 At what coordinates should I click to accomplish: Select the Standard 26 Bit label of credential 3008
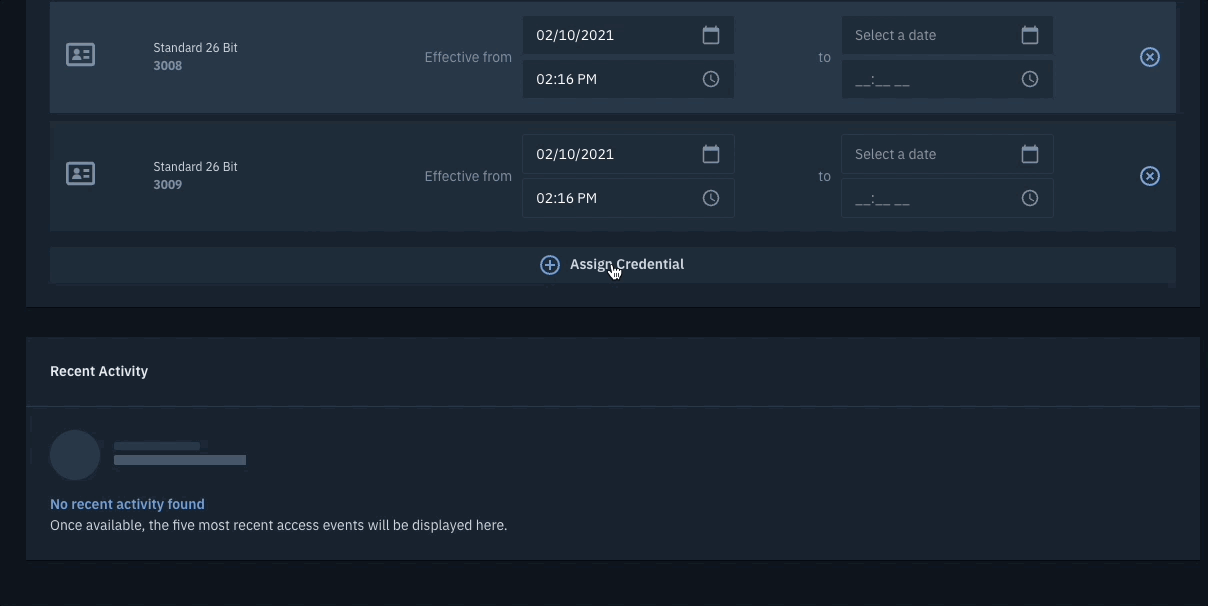195,48
